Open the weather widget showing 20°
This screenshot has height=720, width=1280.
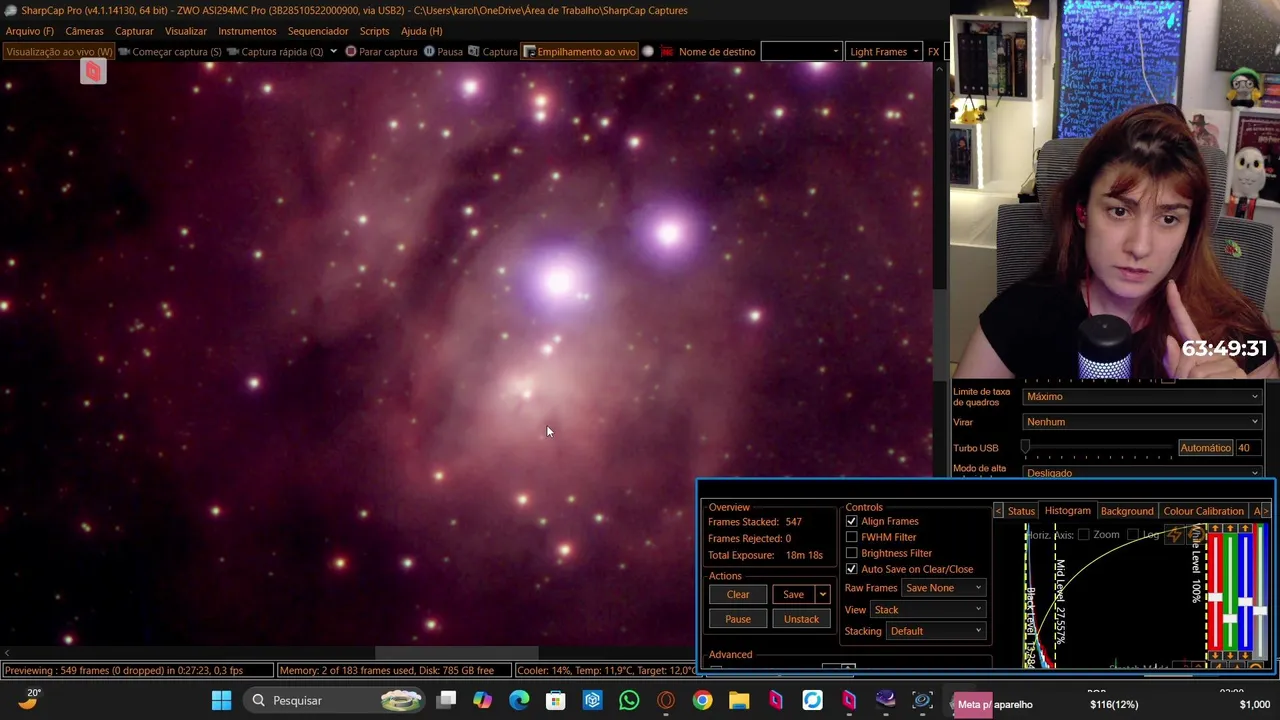(28, 700)
